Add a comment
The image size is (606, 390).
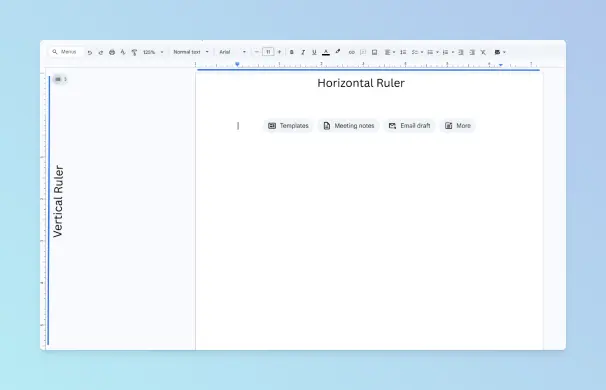(x=363, y=52)
